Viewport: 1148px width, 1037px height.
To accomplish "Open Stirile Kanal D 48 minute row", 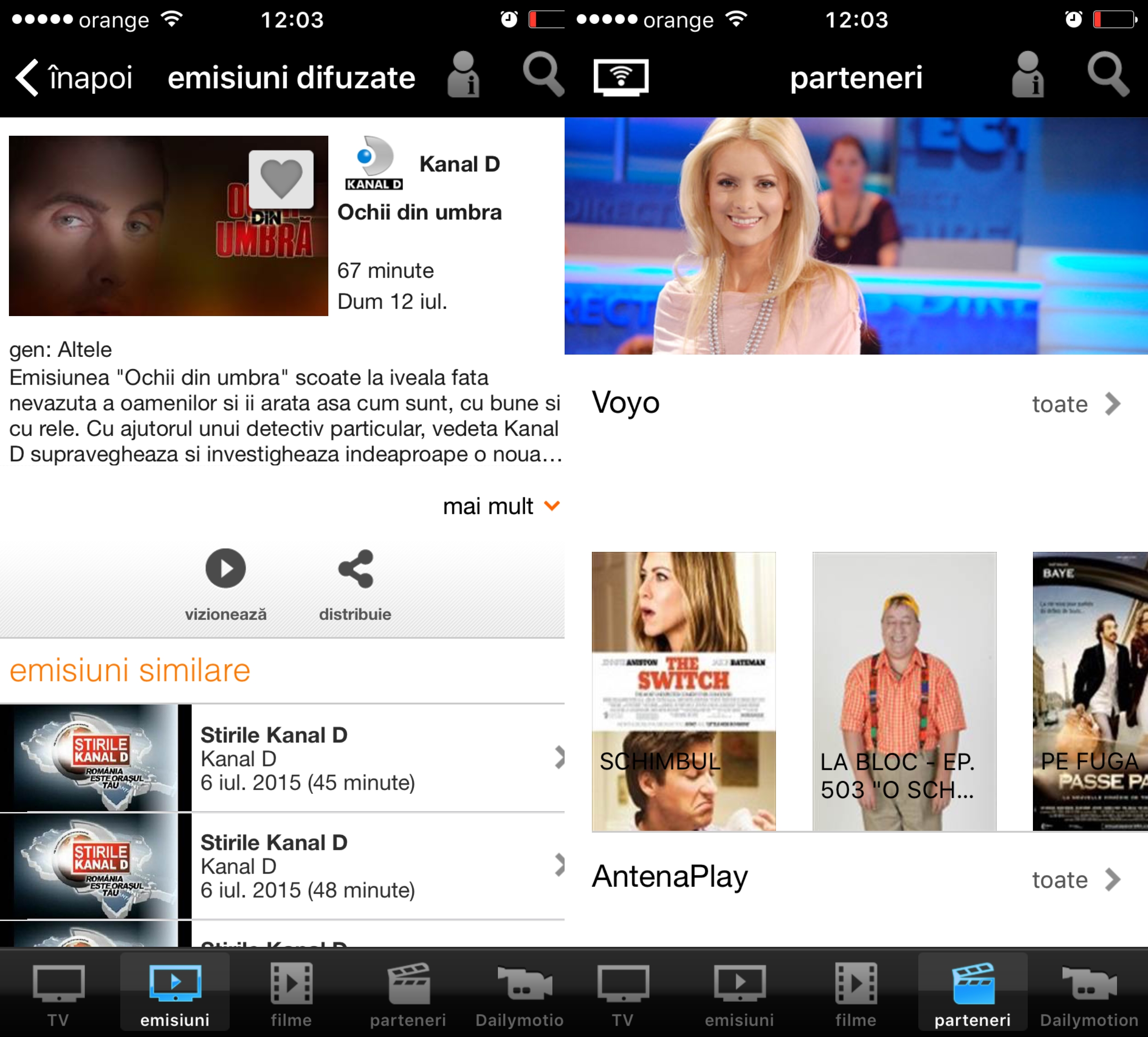I will [282, 866].
